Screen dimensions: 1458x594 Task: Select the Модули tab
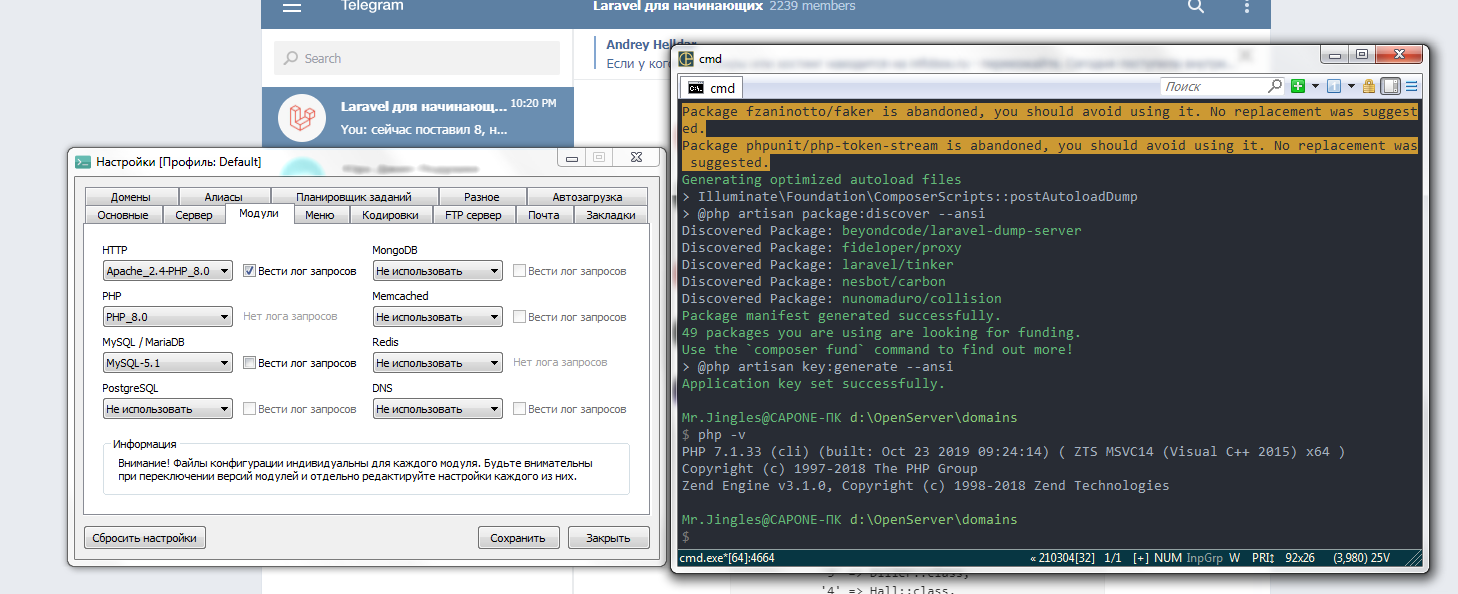point(259,214)
